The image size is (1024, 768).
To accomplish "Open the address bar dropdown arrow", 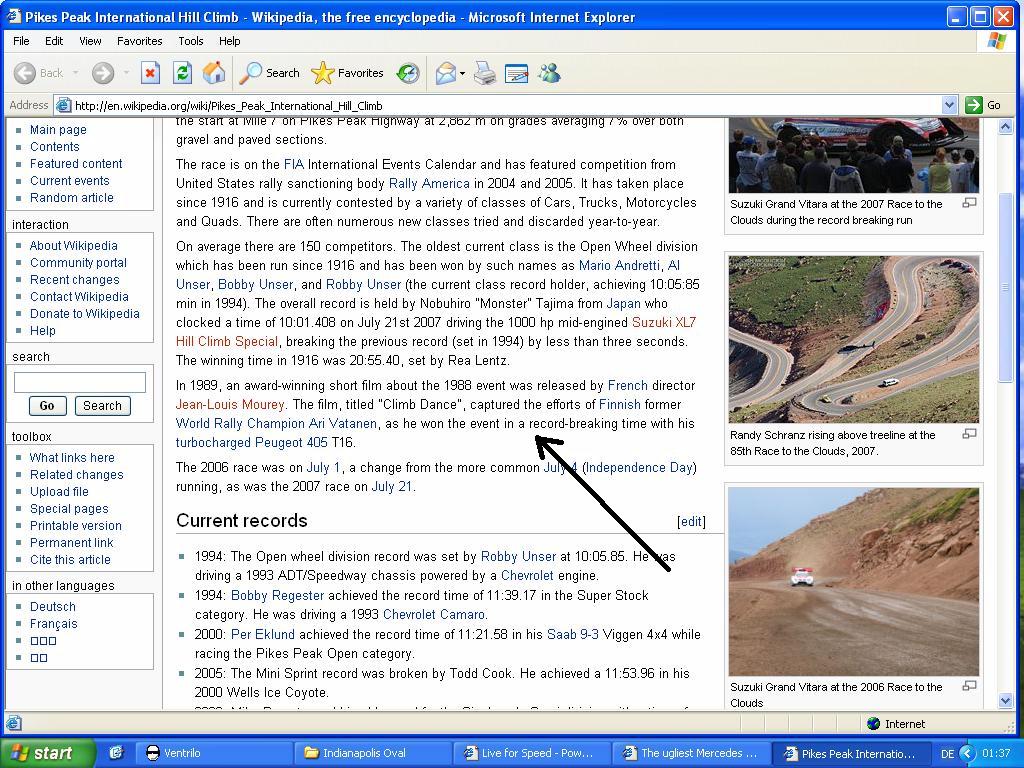I will pyautogui.click(x=950, y=104).
